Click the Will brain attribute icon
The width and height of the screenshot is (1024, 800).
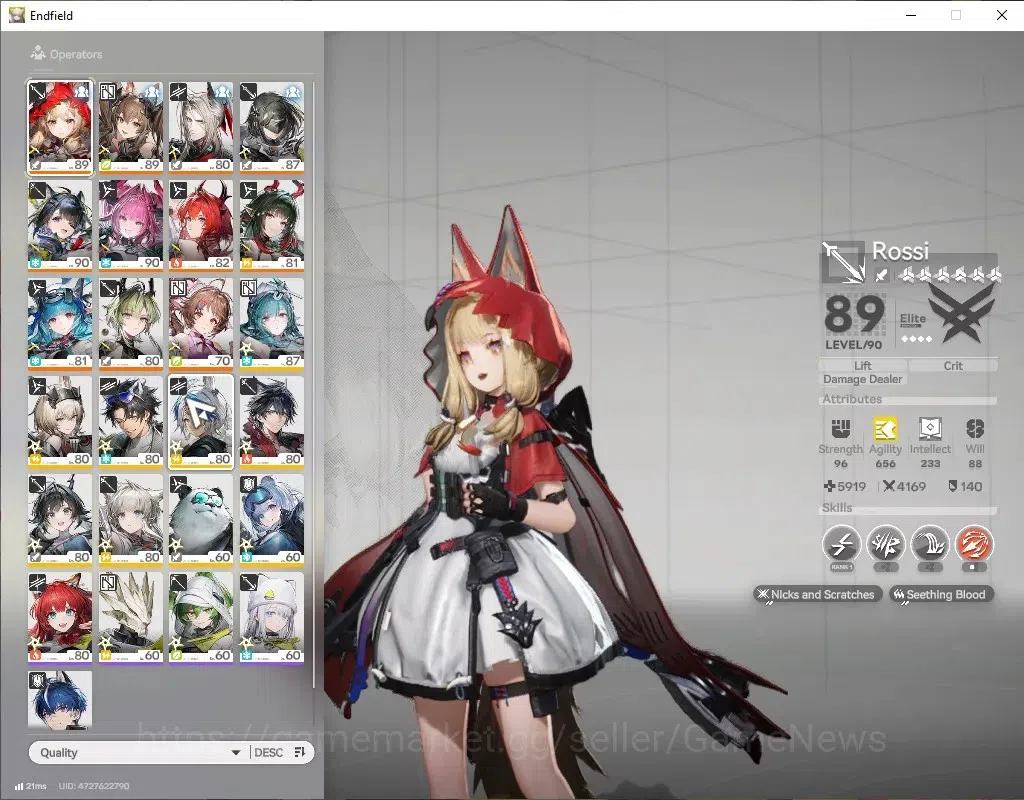(975, 429)
